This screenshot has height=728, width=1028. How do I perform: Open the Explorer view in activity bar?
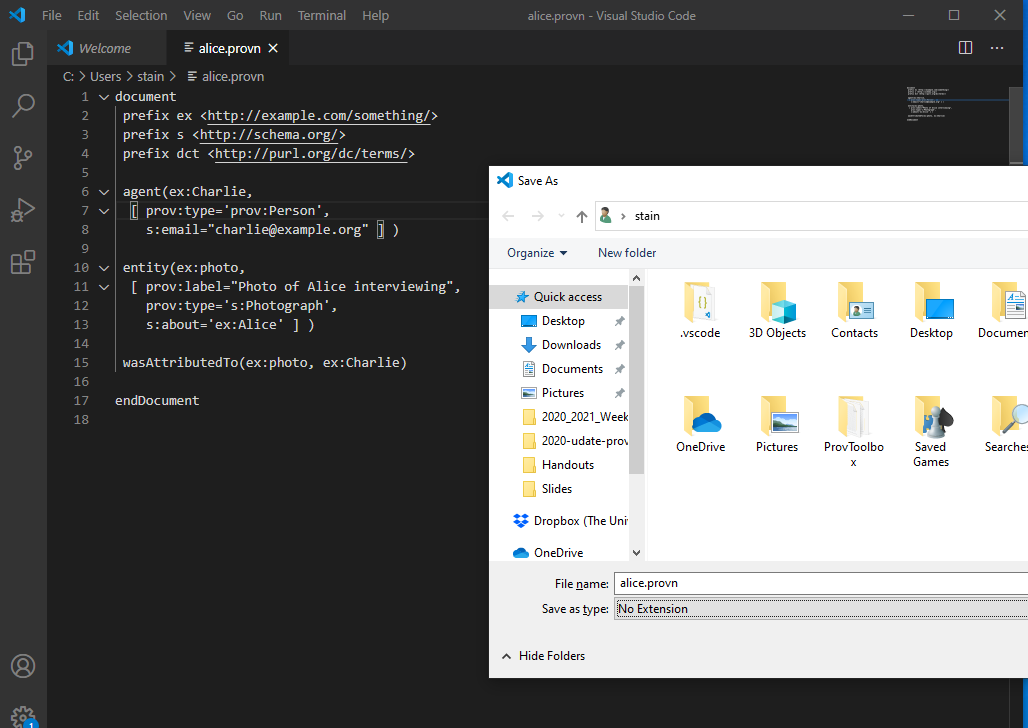point(23,53)
